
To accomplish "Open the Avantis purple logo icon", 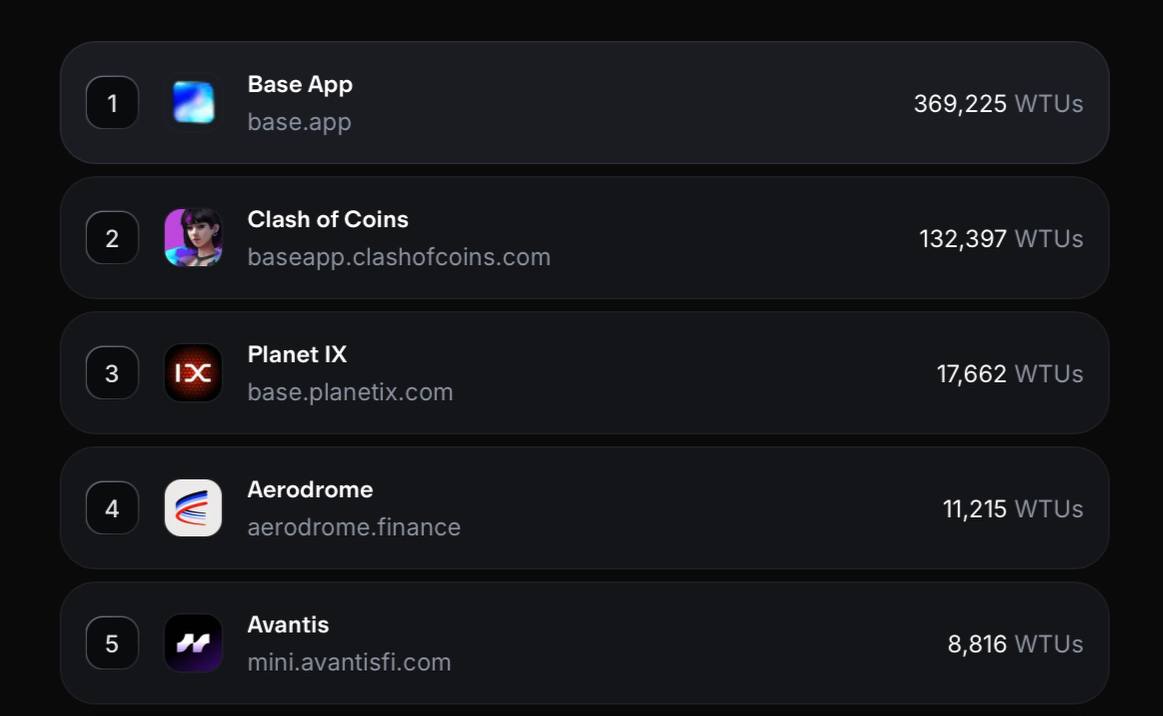I will click(193, 643).
